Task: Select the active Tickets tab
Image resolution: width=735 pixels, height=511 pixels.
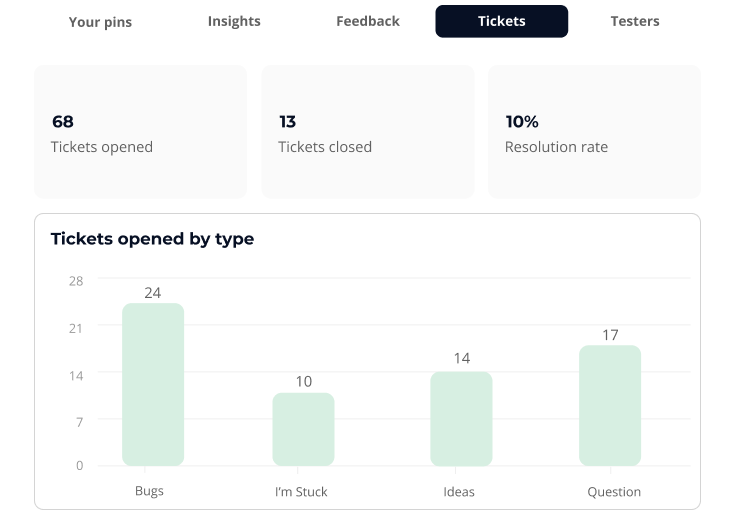Action: point(502,21)
